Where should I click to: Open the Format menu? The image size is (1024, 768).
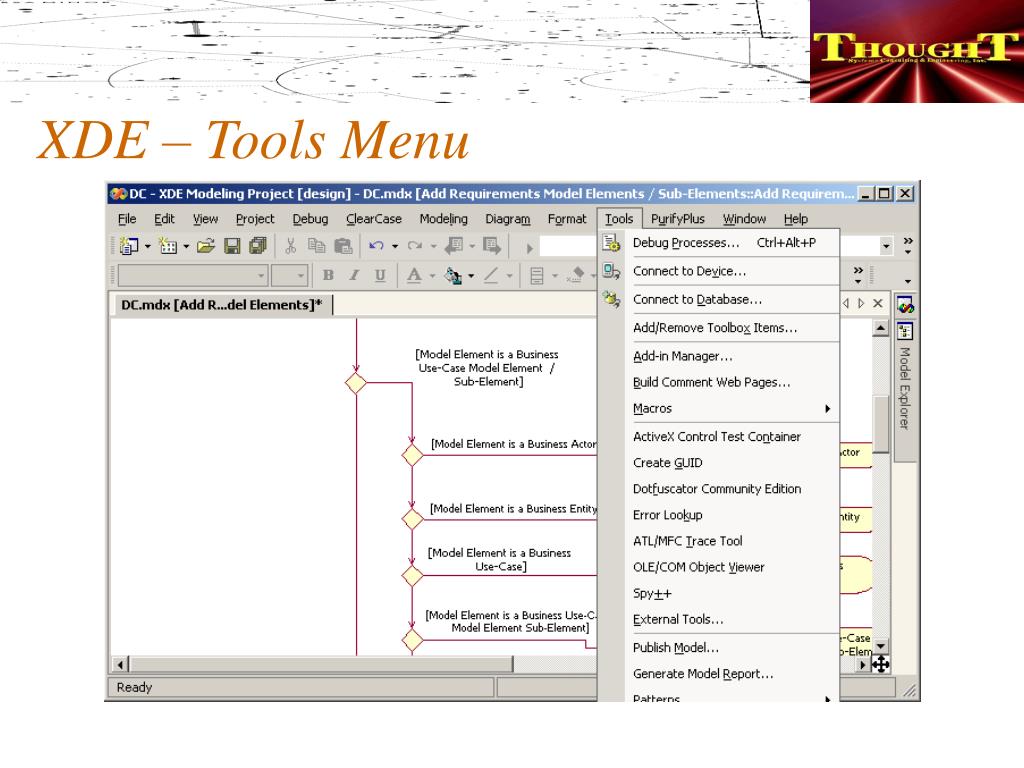point(567,219)
